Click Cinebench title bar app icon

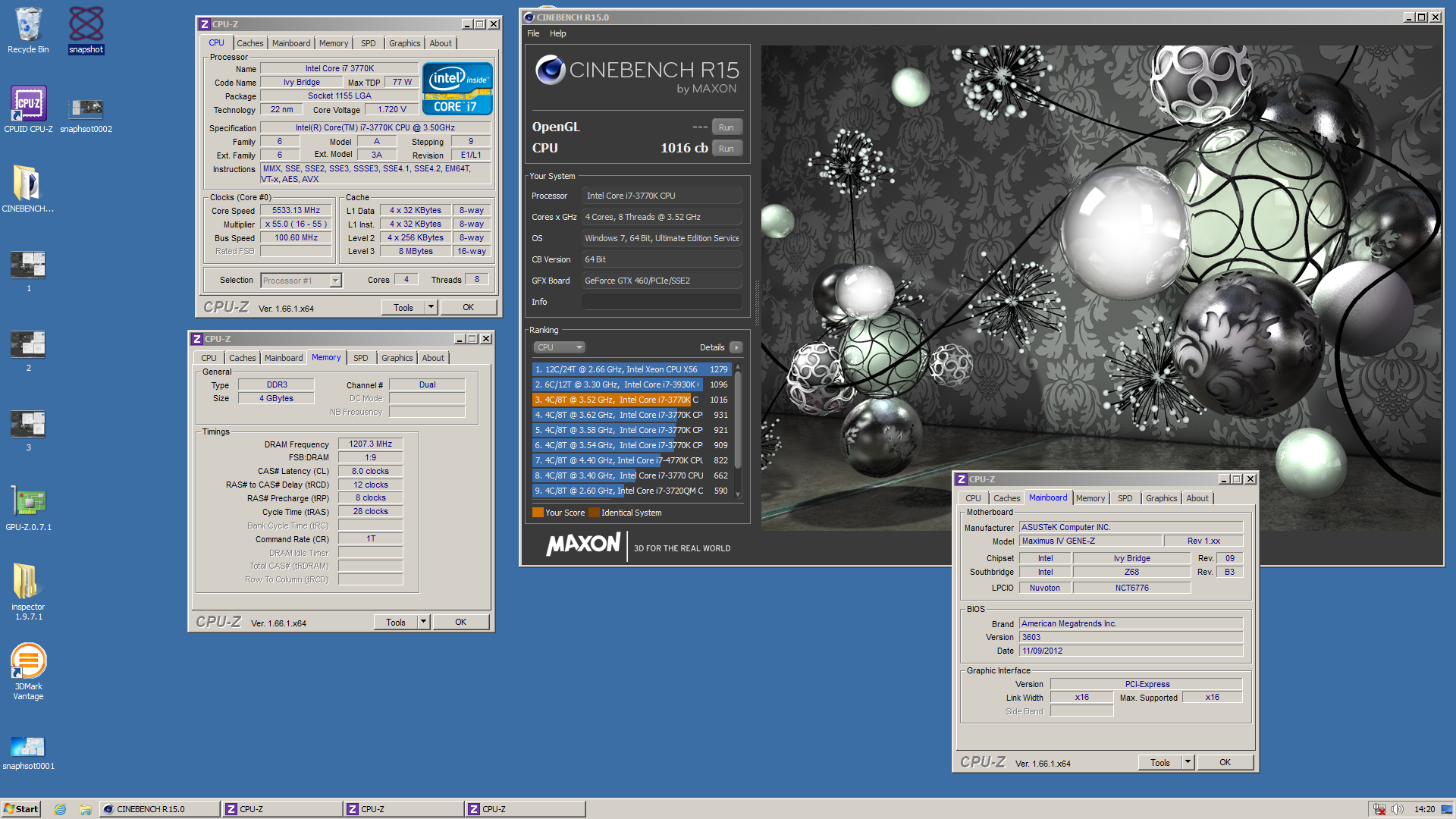point(529,17)
